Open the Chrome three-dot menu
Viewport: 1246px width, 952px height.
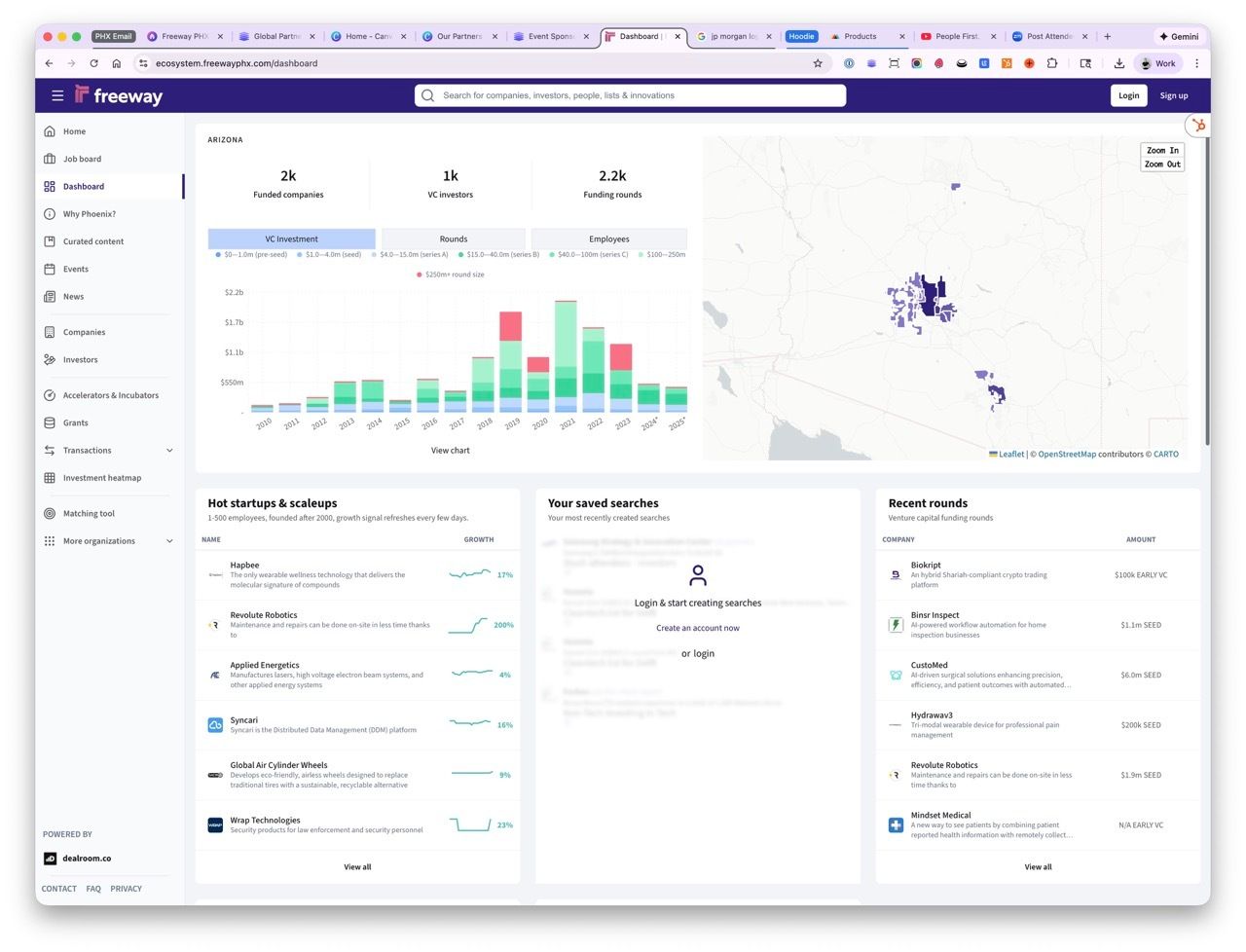[x=1196, y=63]
